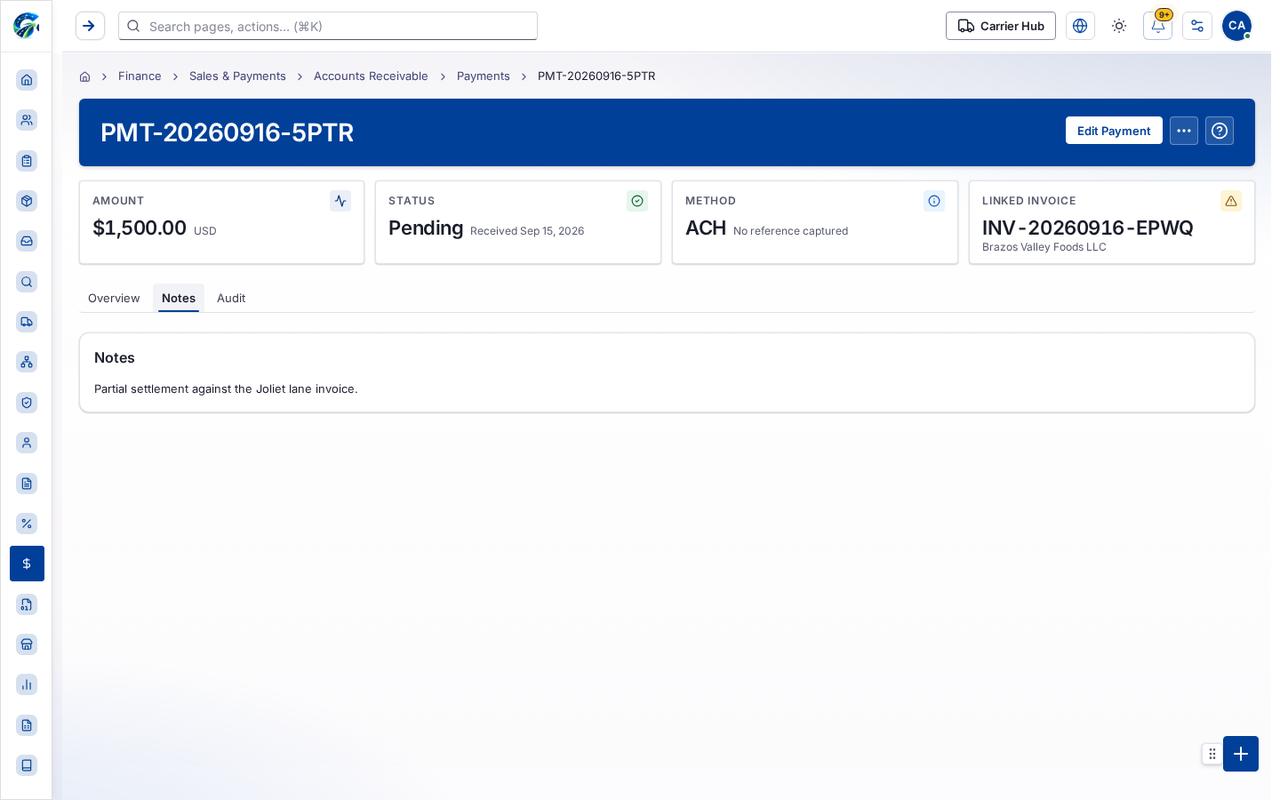Click the dollar sign Finance sidebar icon

pyautogui.click(x=27, y=564)
